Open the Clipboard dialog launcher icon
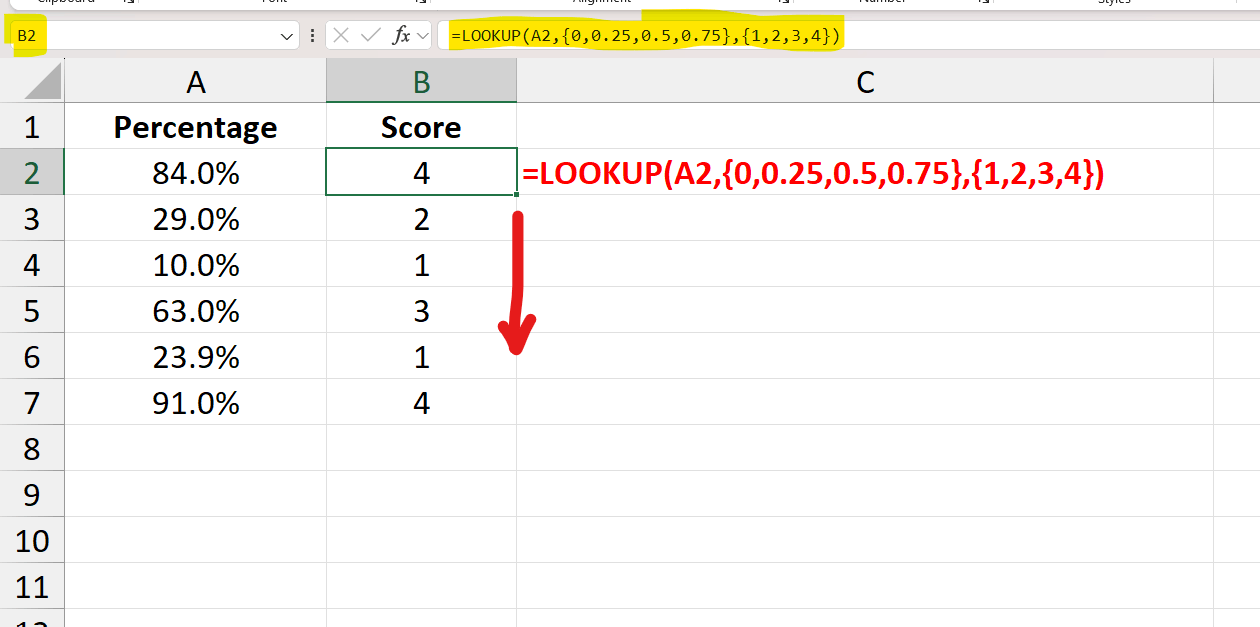Image resolution: width=1260 pixels, height=627 pixels. (x=127, y=3)
